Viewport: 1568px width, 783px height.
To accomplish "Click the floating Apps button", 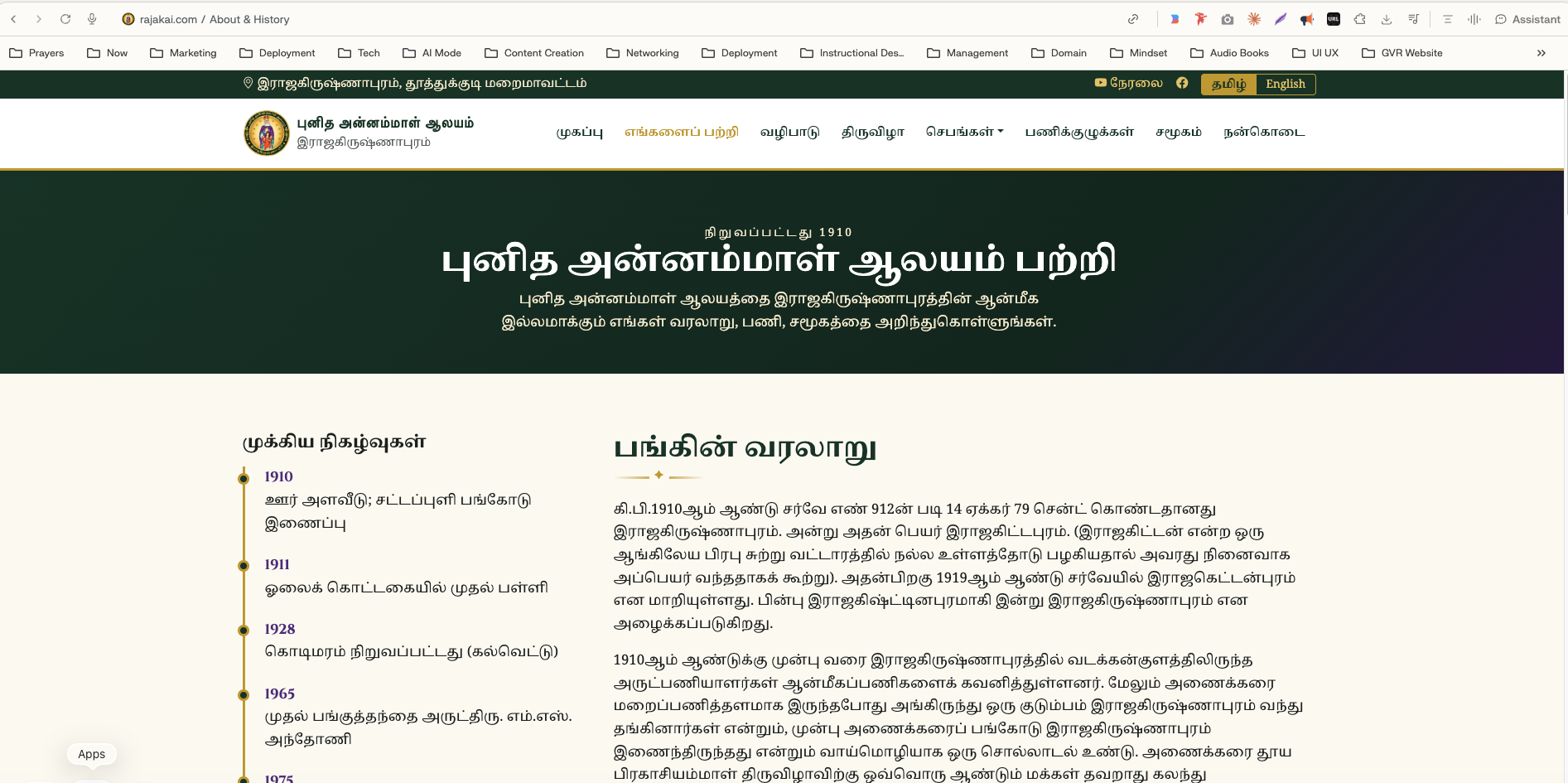I will (x=91, y=754).
